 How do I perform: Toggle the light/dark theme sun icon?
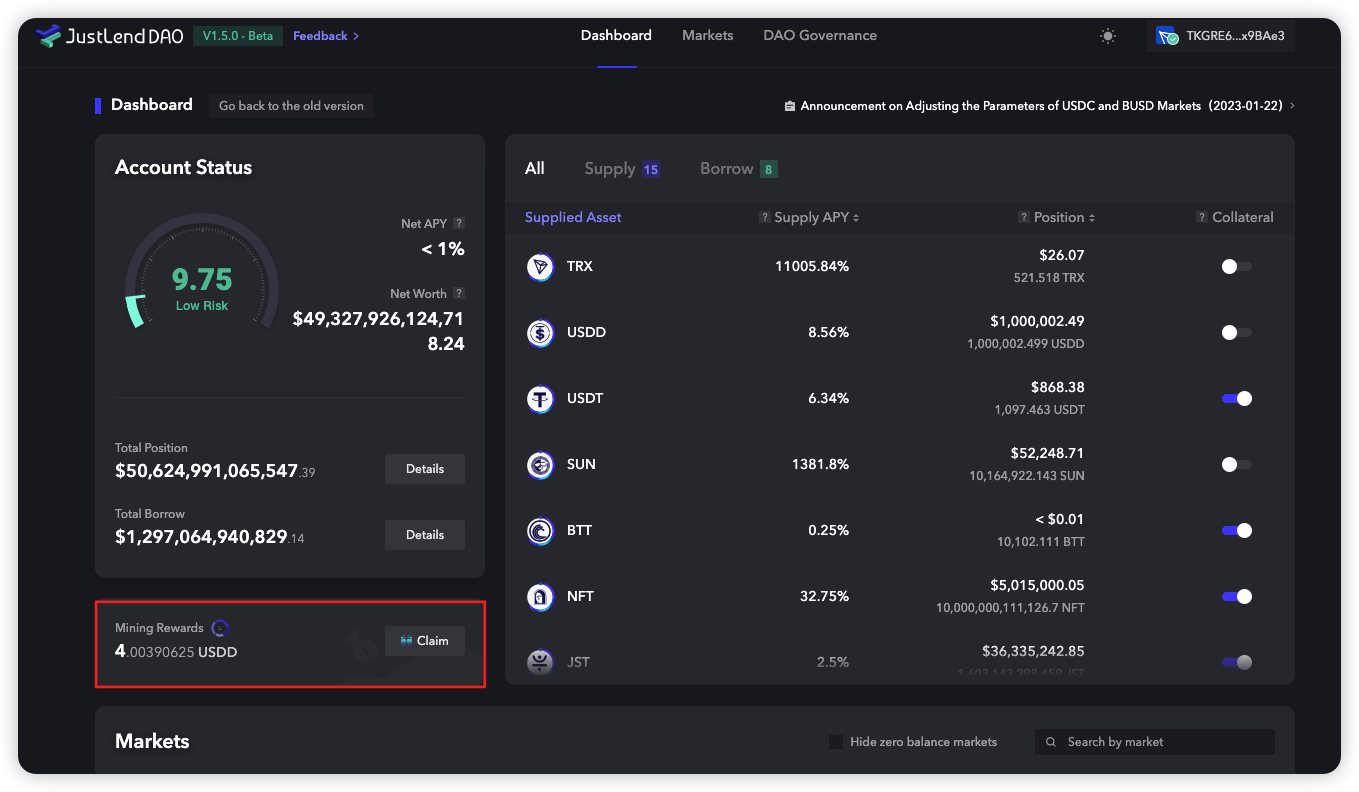click(x=1108, y=36)
